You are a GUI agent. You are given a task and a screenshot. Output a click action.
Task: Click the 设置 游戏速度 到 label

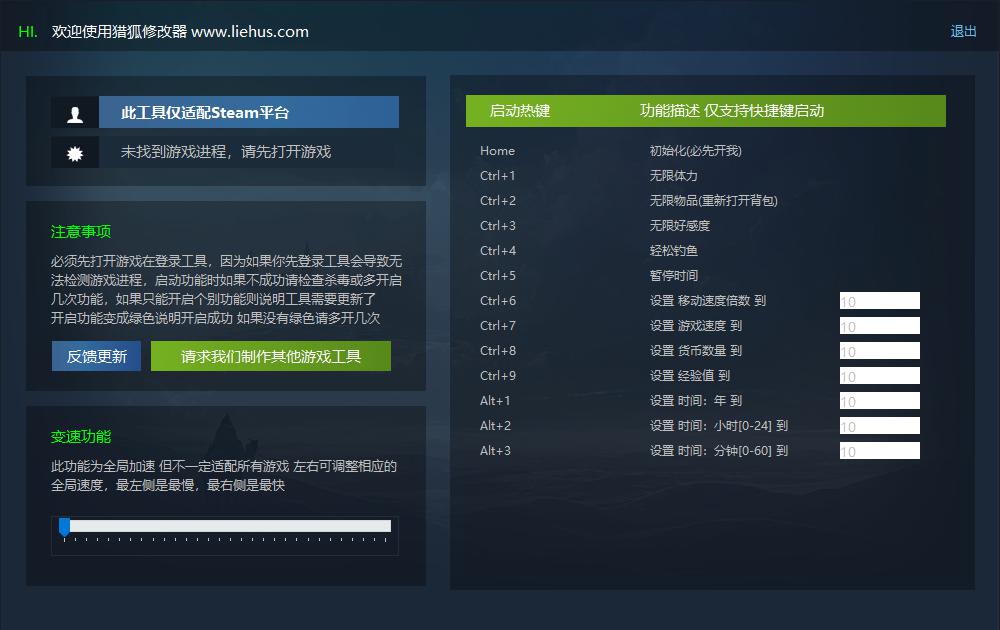point(696,326)
